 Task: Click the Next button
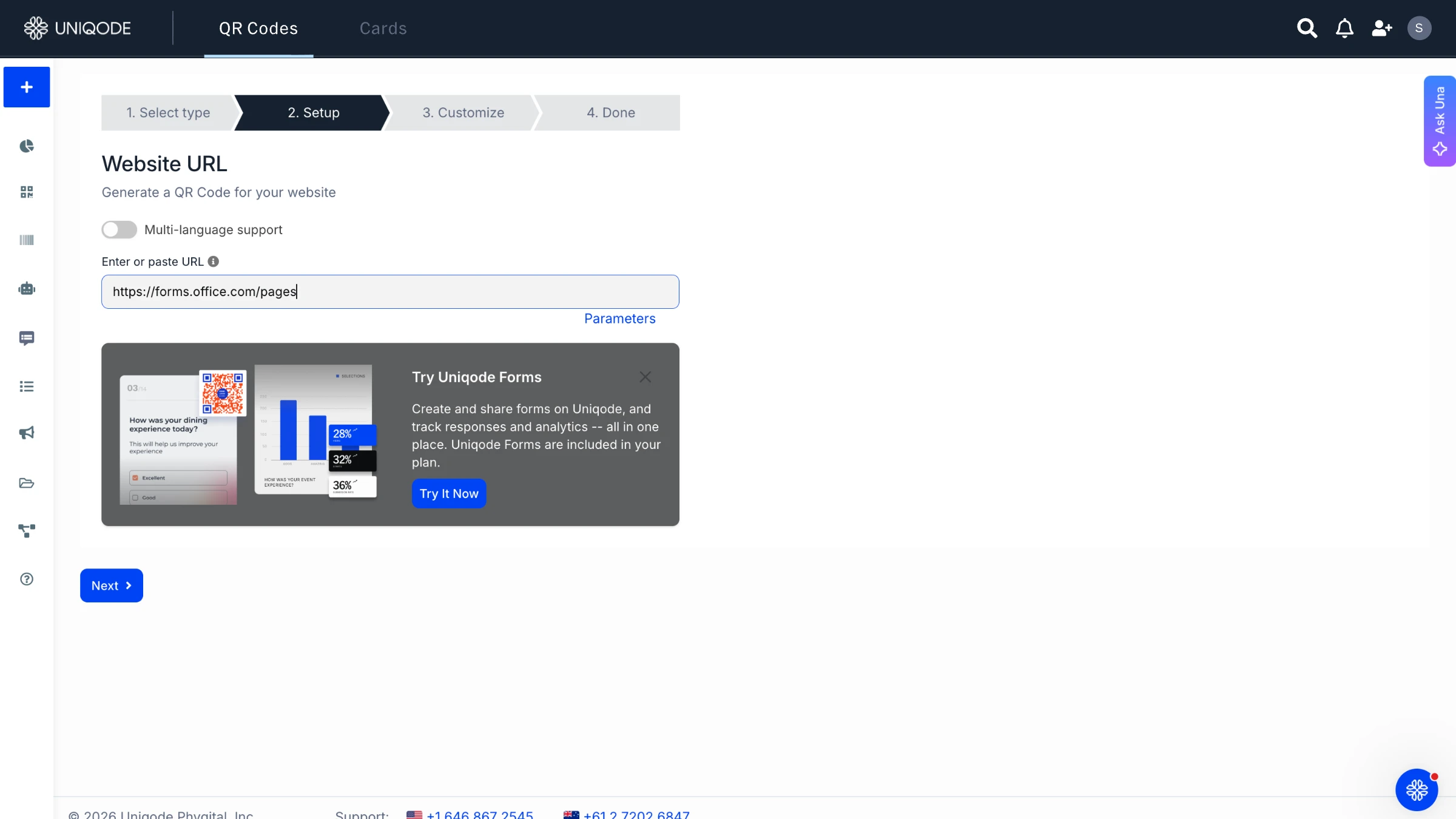[112, 585]
